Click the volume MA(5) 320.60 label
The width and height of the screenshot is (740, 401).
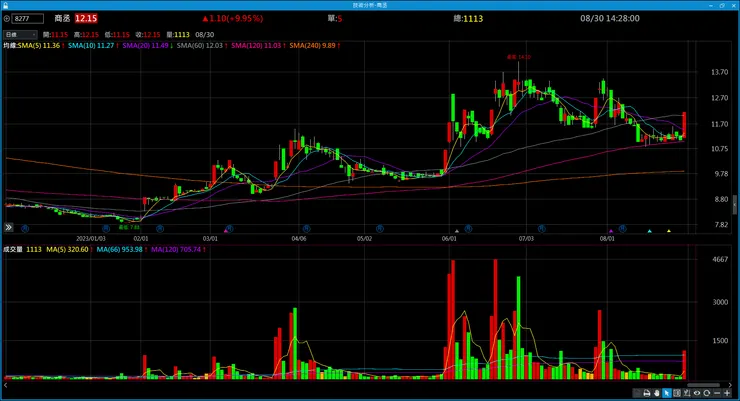click(x=67, y=249)
